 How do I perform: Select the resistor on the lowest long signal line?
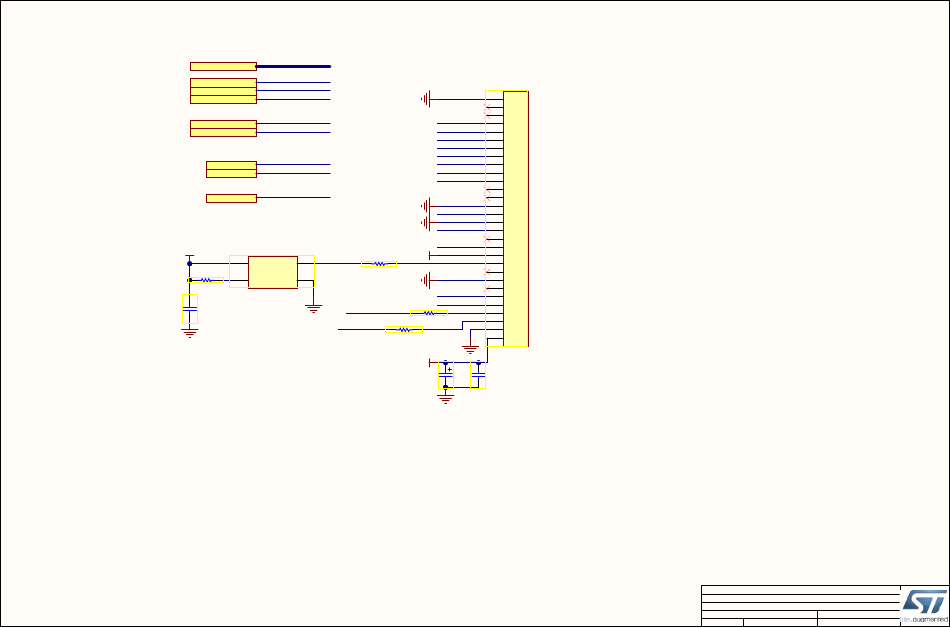[x=404, y=329]
